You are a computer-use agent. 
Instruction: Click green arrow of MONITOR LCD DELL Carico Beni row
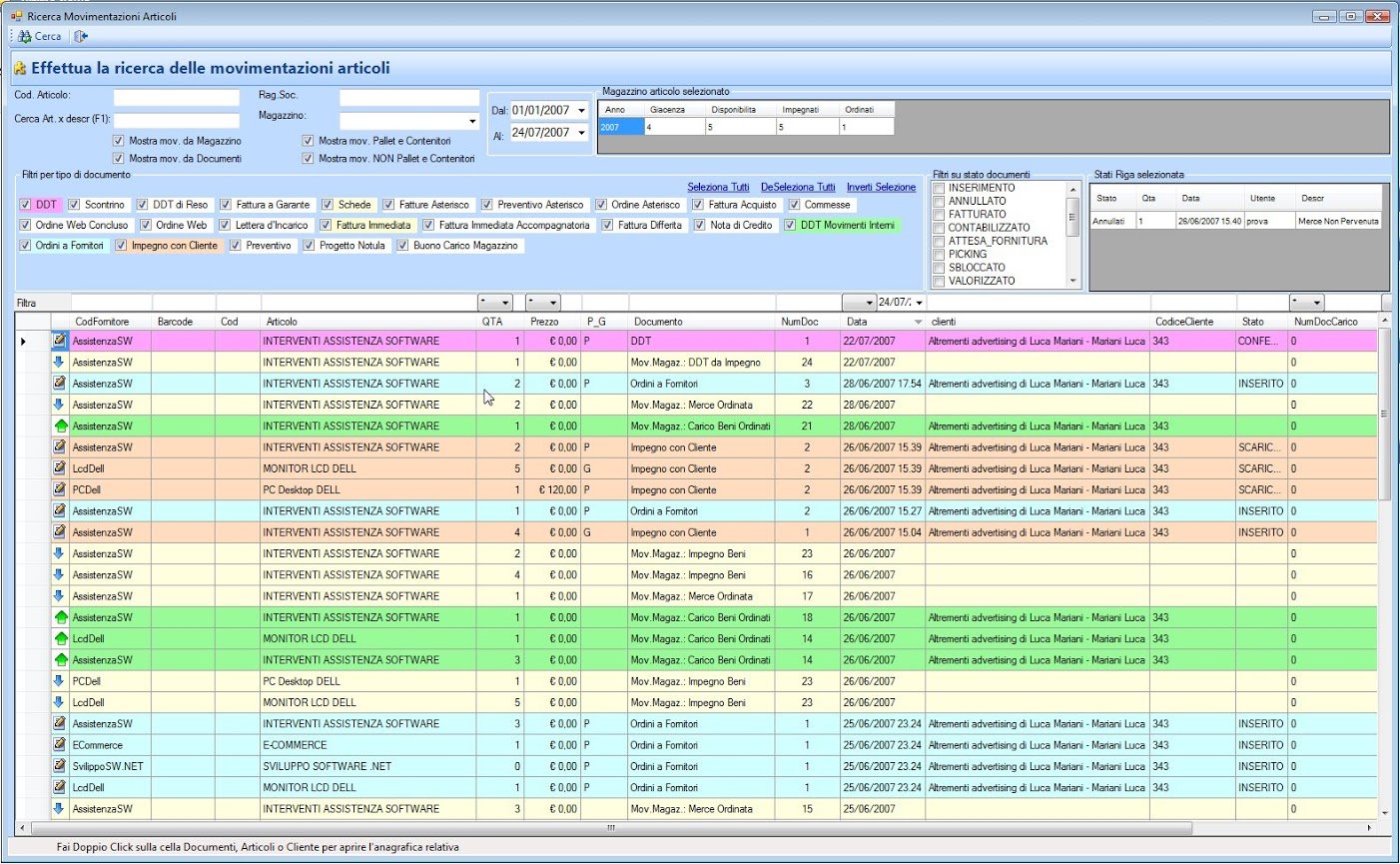click(x=60, y=638)
